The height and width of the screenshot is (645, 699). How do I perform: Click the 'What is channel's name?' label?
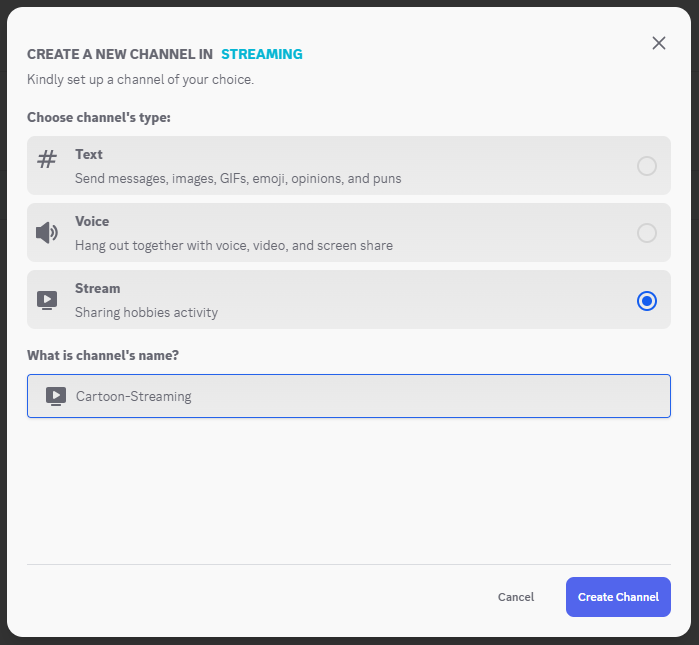tap(103, 356)
